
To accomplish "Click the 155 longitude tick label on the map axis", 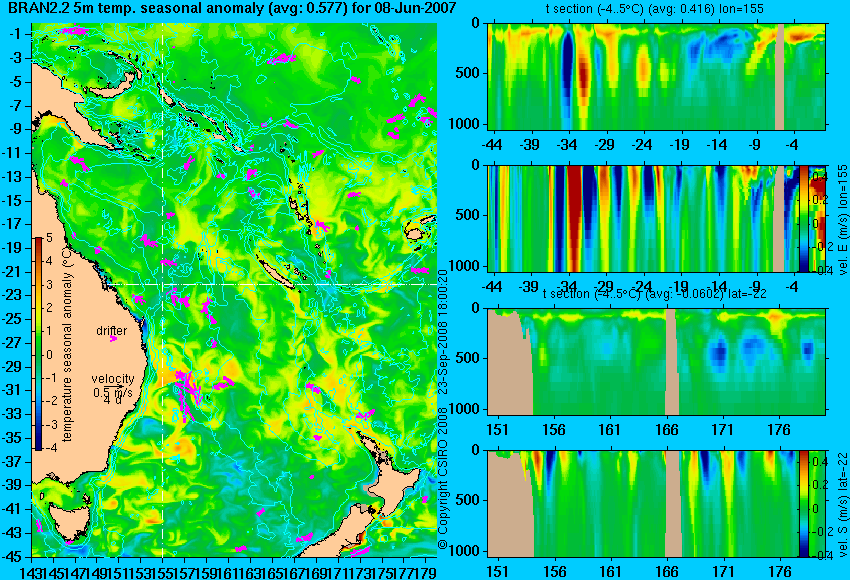I will (162, 570).
